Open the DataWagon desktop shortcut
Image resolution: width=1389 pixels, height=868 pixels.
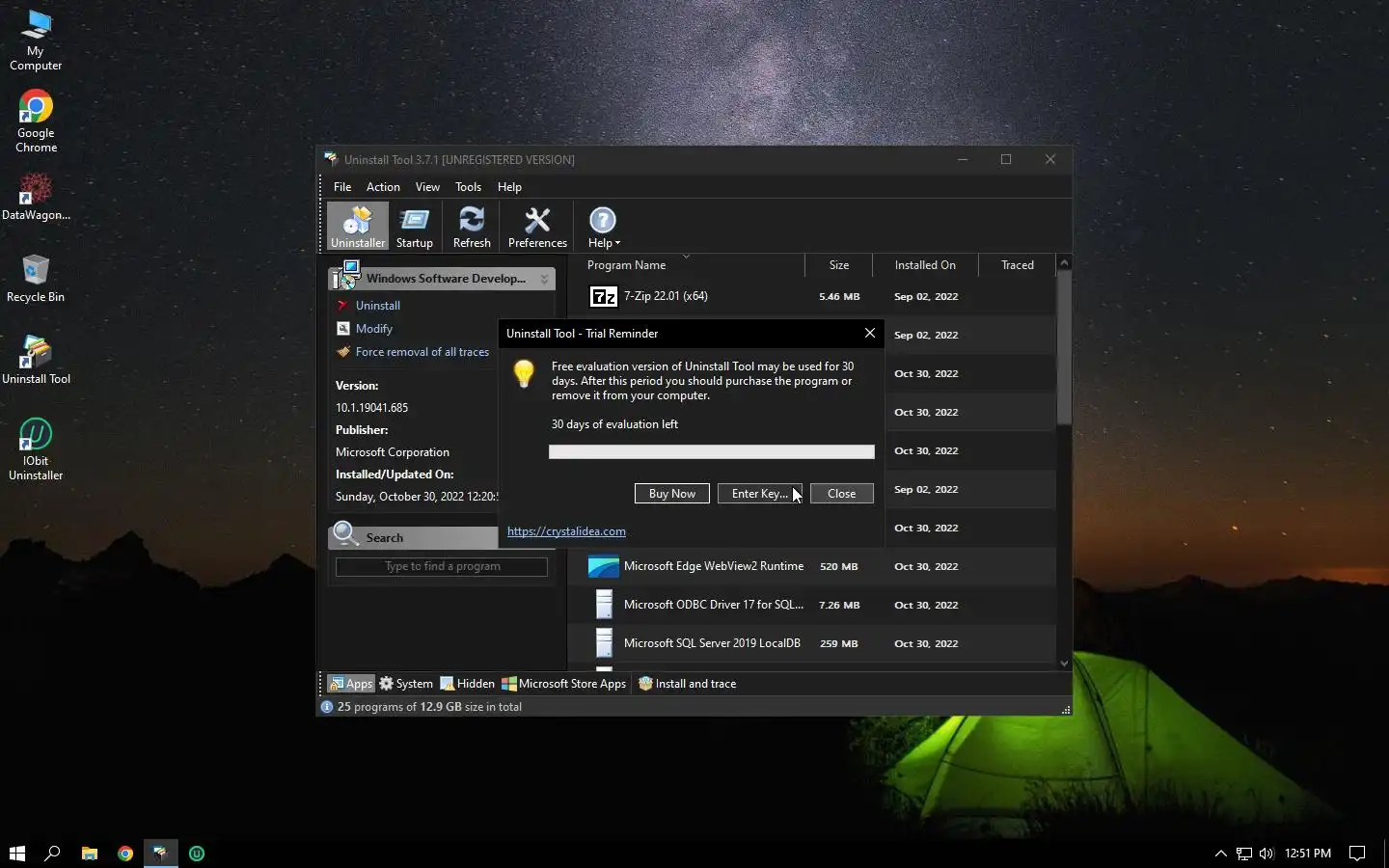point(36,197)
